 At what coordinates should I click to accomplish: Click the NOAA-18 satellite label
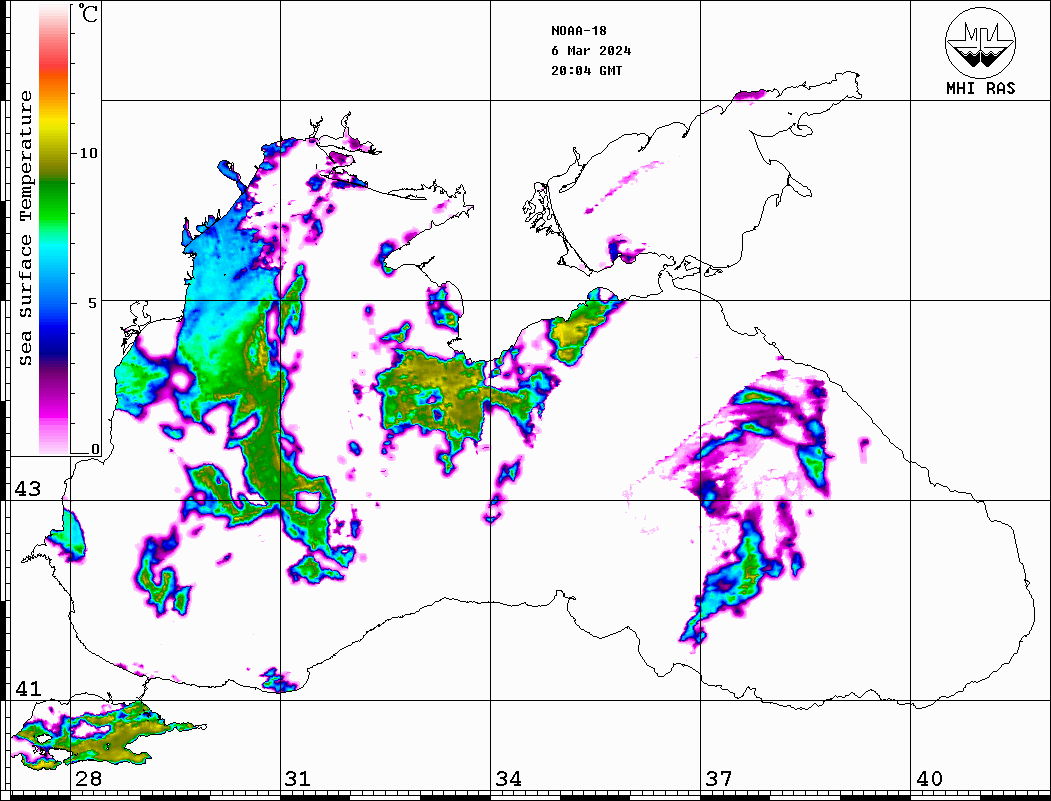coord(579,31)
